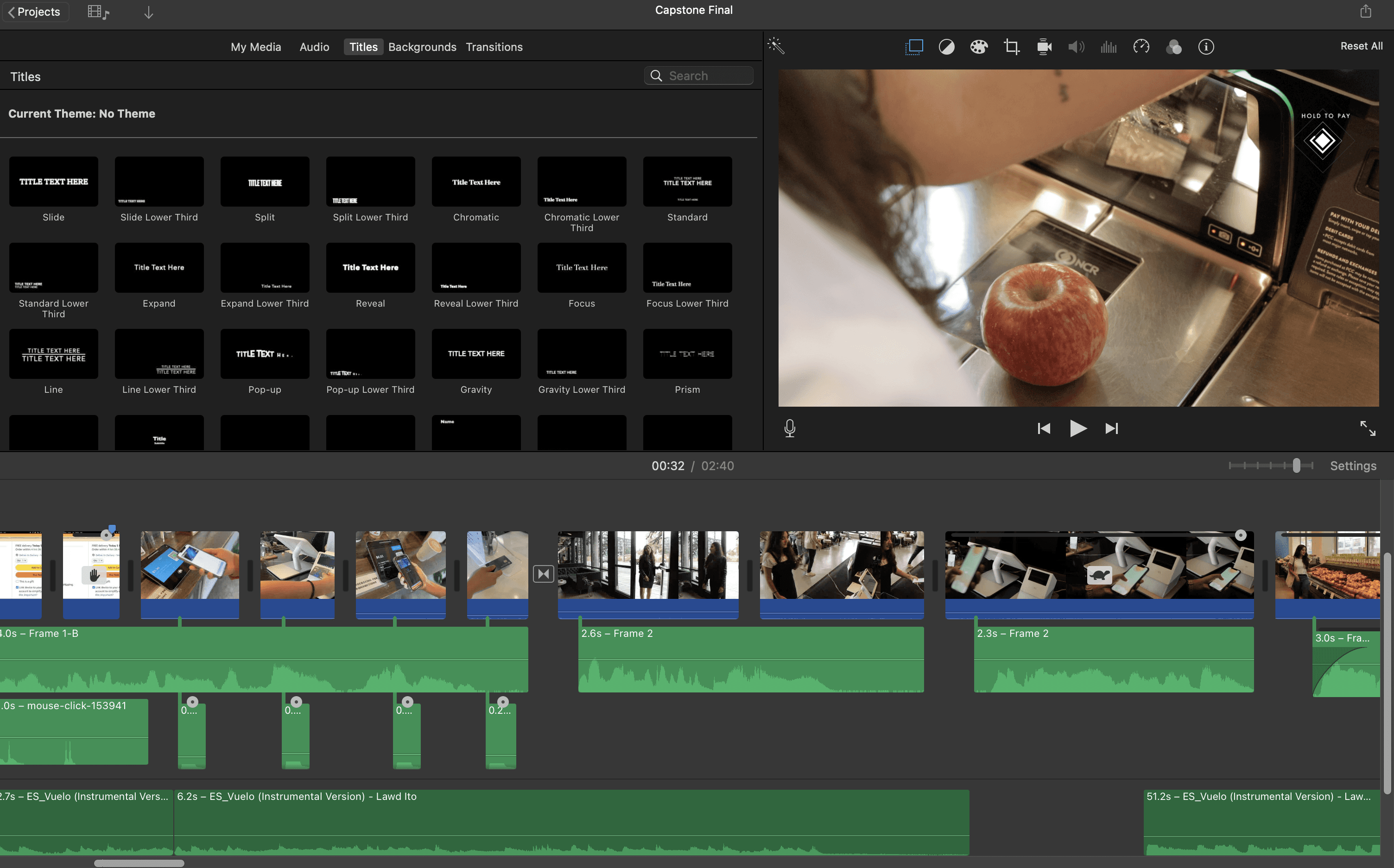Screen dimensions: 1394x868
Task: Toggle the voiceover microphone recorder
Action: 790,428
